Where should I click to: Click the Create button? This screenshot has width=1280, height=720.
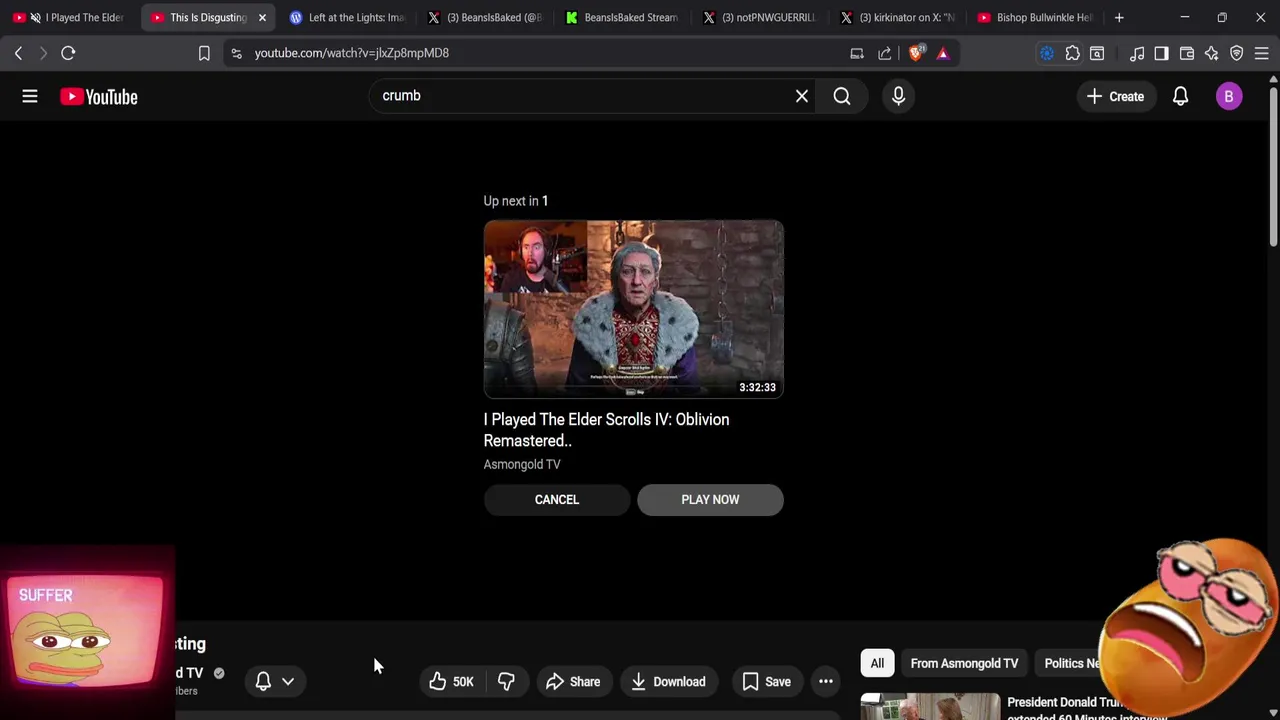(1116, 96)
